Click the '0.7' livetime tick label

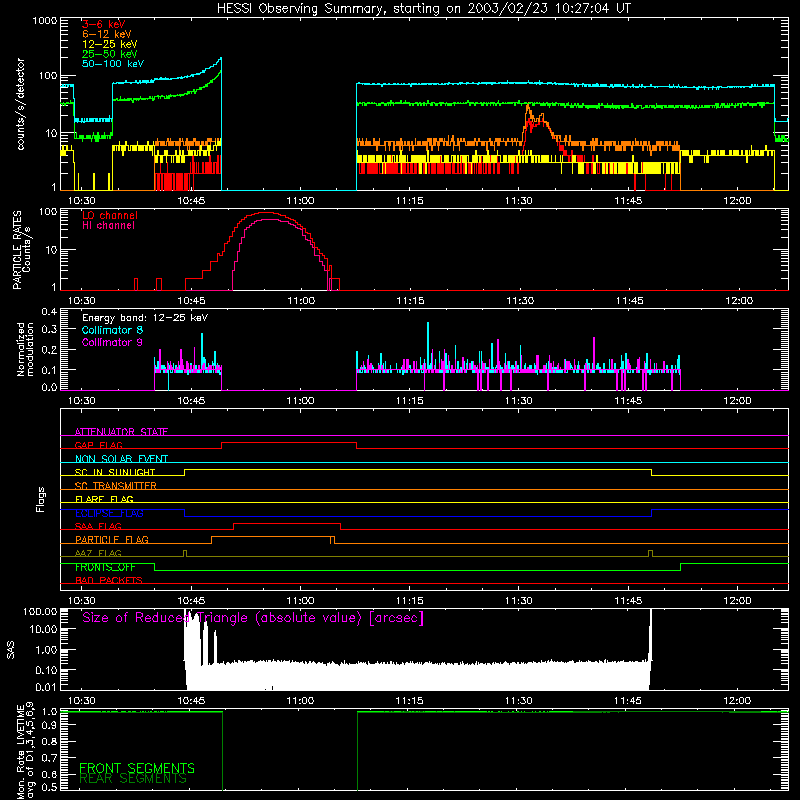(x=49, y=757)
